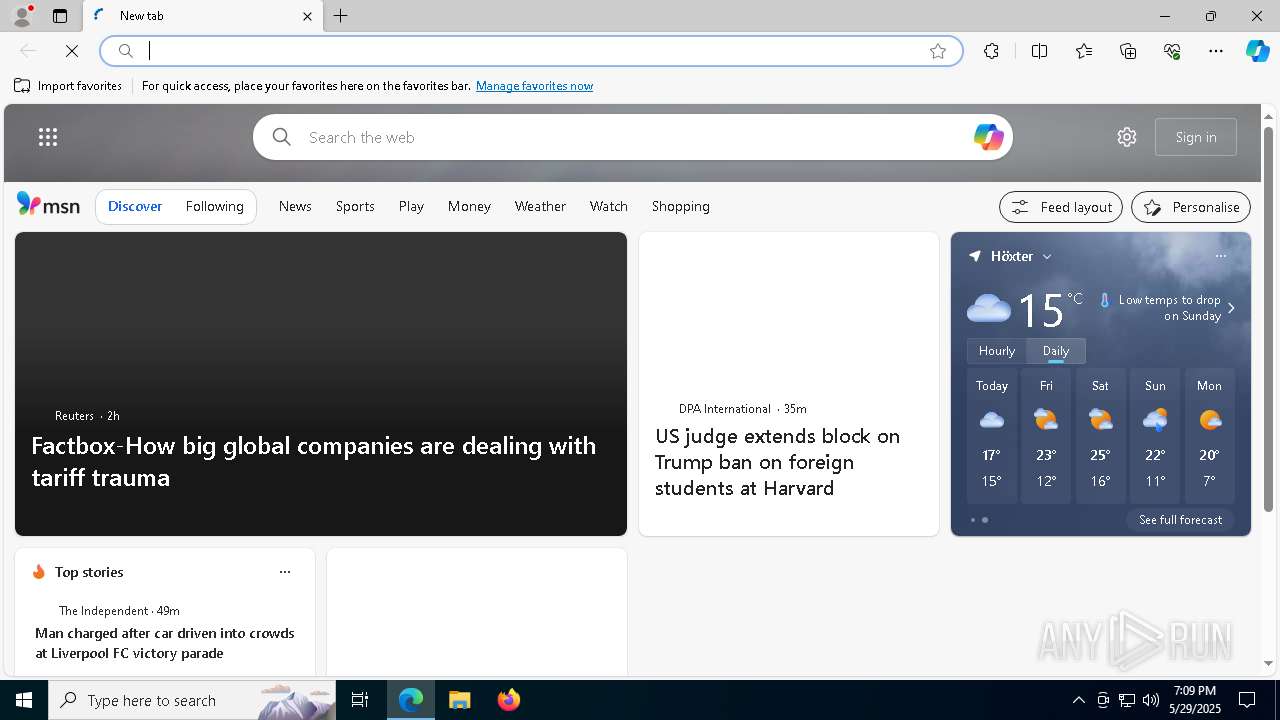Open the apps grid launcher
Screen dimensions: 1280x720
[x=48, y=137]
